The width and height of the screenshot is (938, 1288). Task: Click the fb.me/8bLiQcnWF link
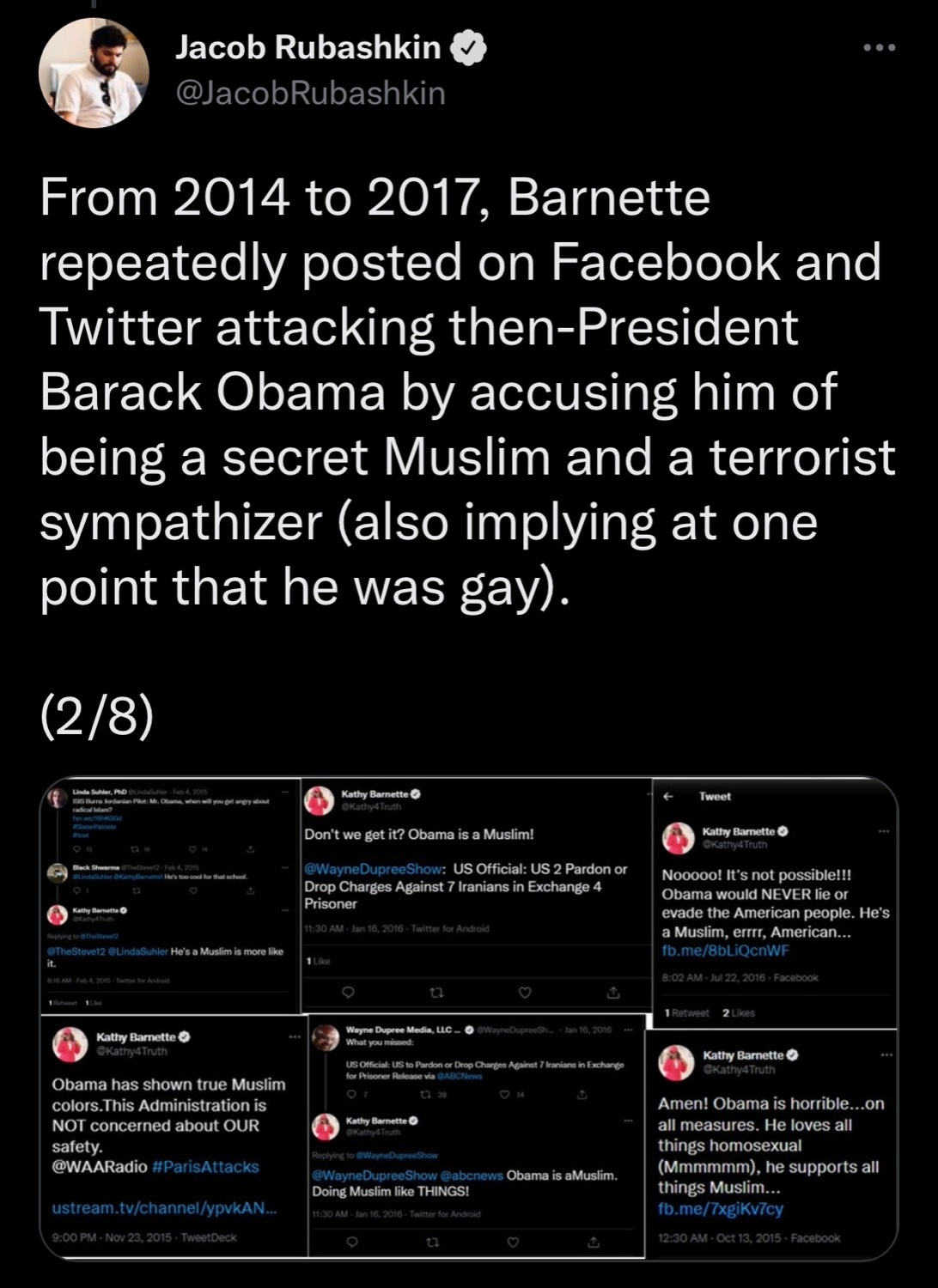(x=725, y=951)
